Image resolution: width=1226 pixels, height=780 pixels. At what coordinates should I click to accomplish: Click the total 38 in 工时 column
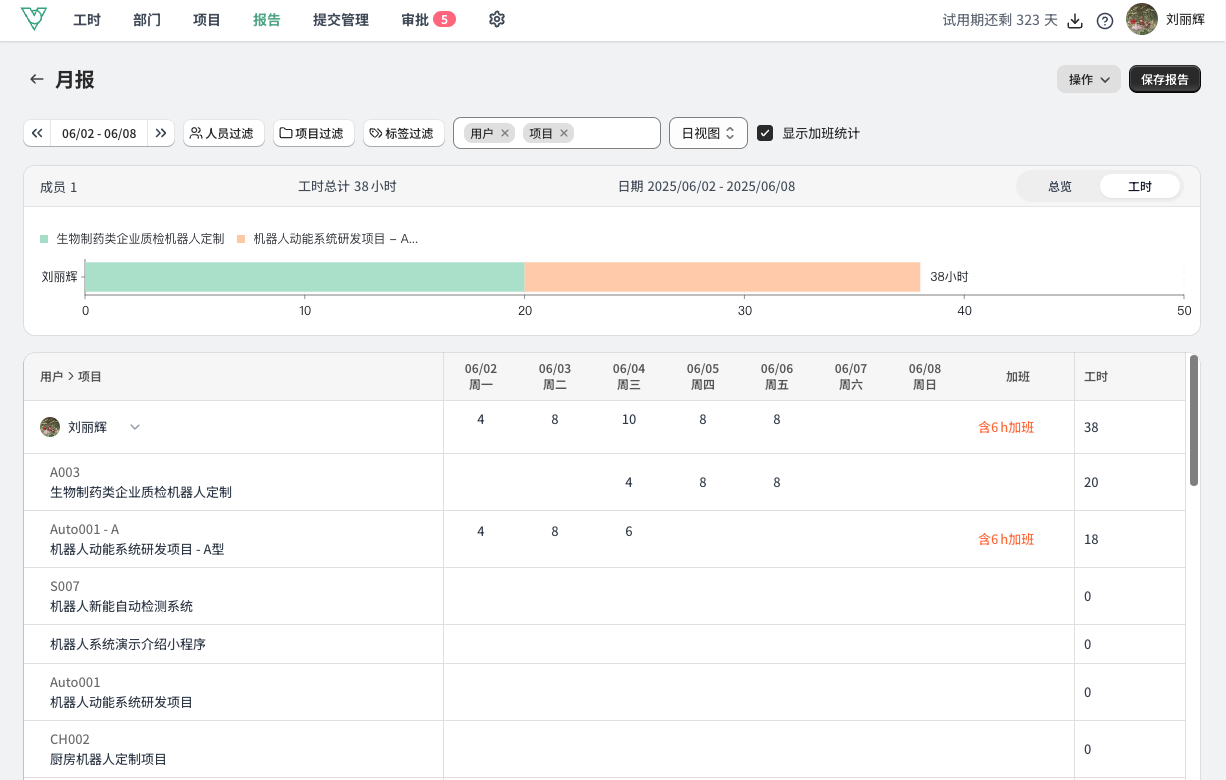[x=1091, y=427]
